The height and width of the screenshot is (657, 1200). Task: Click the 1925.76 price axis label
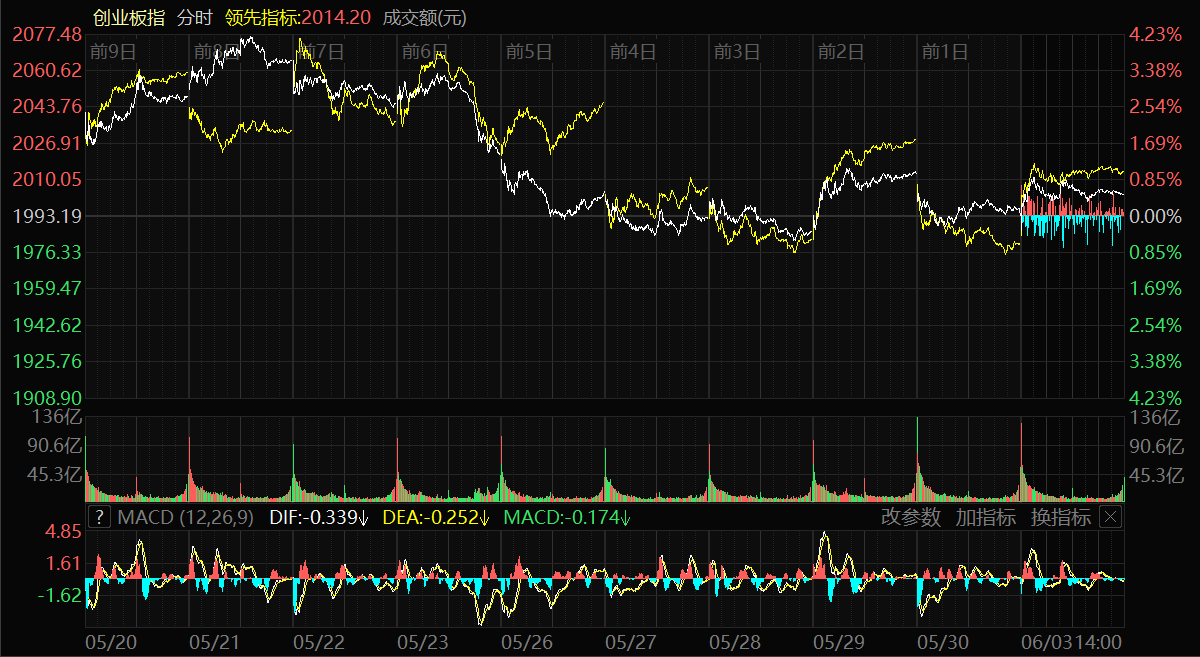tap(47, 361)
